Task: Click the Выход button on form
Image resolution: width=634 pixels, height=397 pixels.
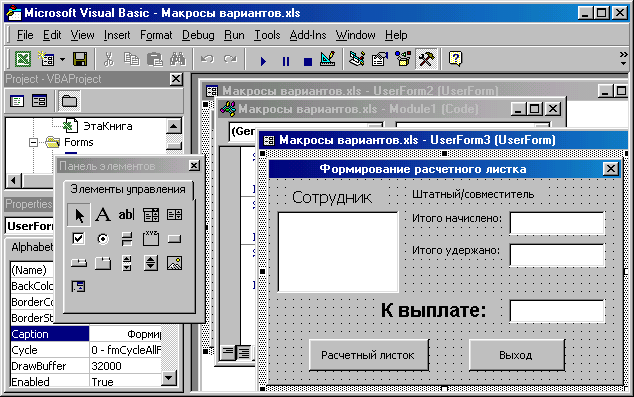Action: (516, 355)
